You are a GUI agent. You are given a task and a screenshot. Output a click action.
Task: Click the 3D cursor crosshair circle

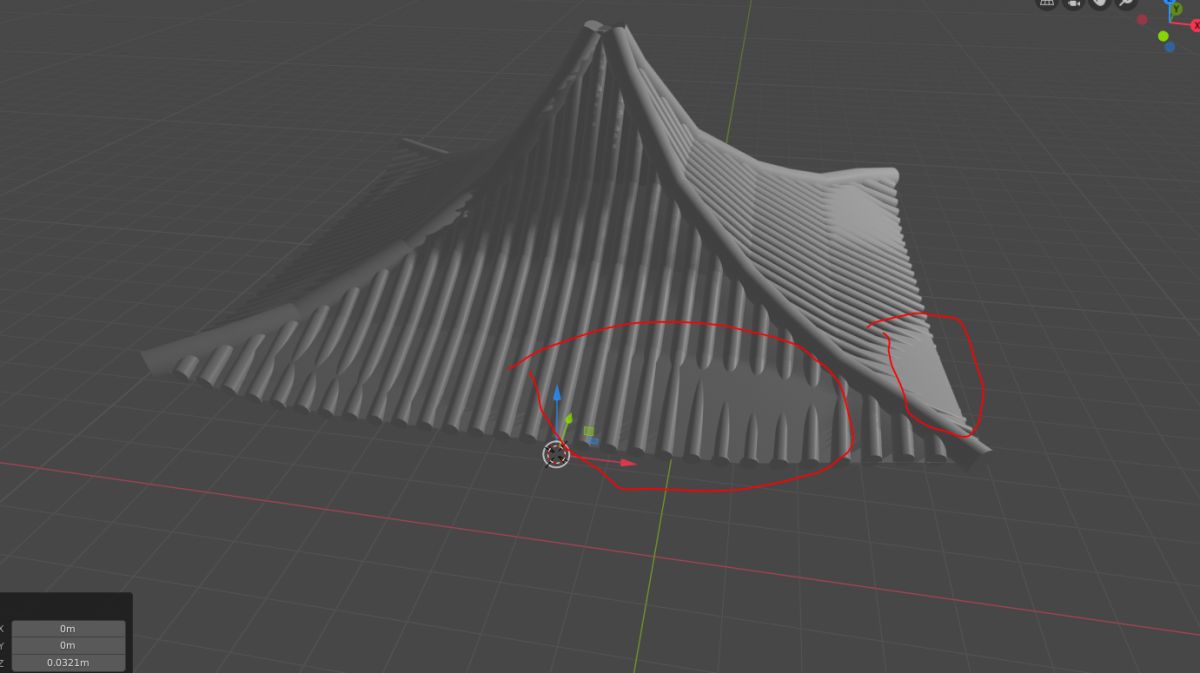click(x=556, y=455)
